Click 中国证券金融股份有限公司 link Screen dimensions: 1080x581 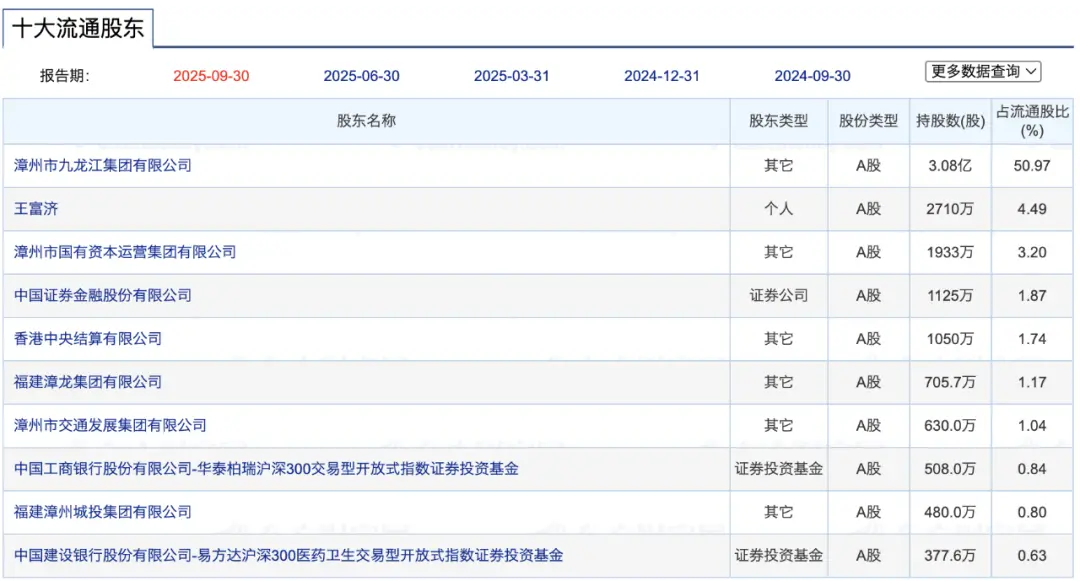(103, 295)
